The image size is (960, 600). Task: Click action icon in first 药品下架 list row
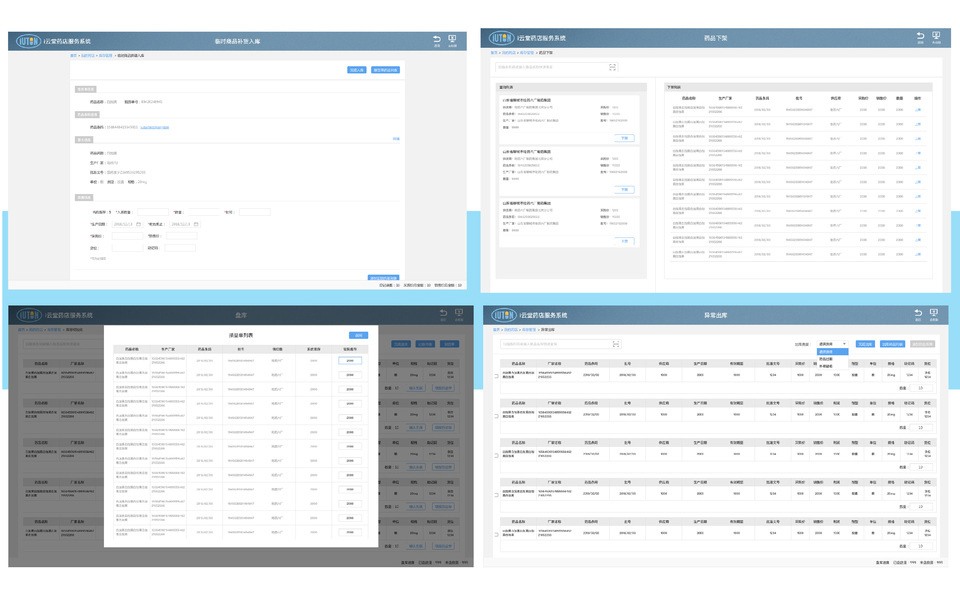918,110
